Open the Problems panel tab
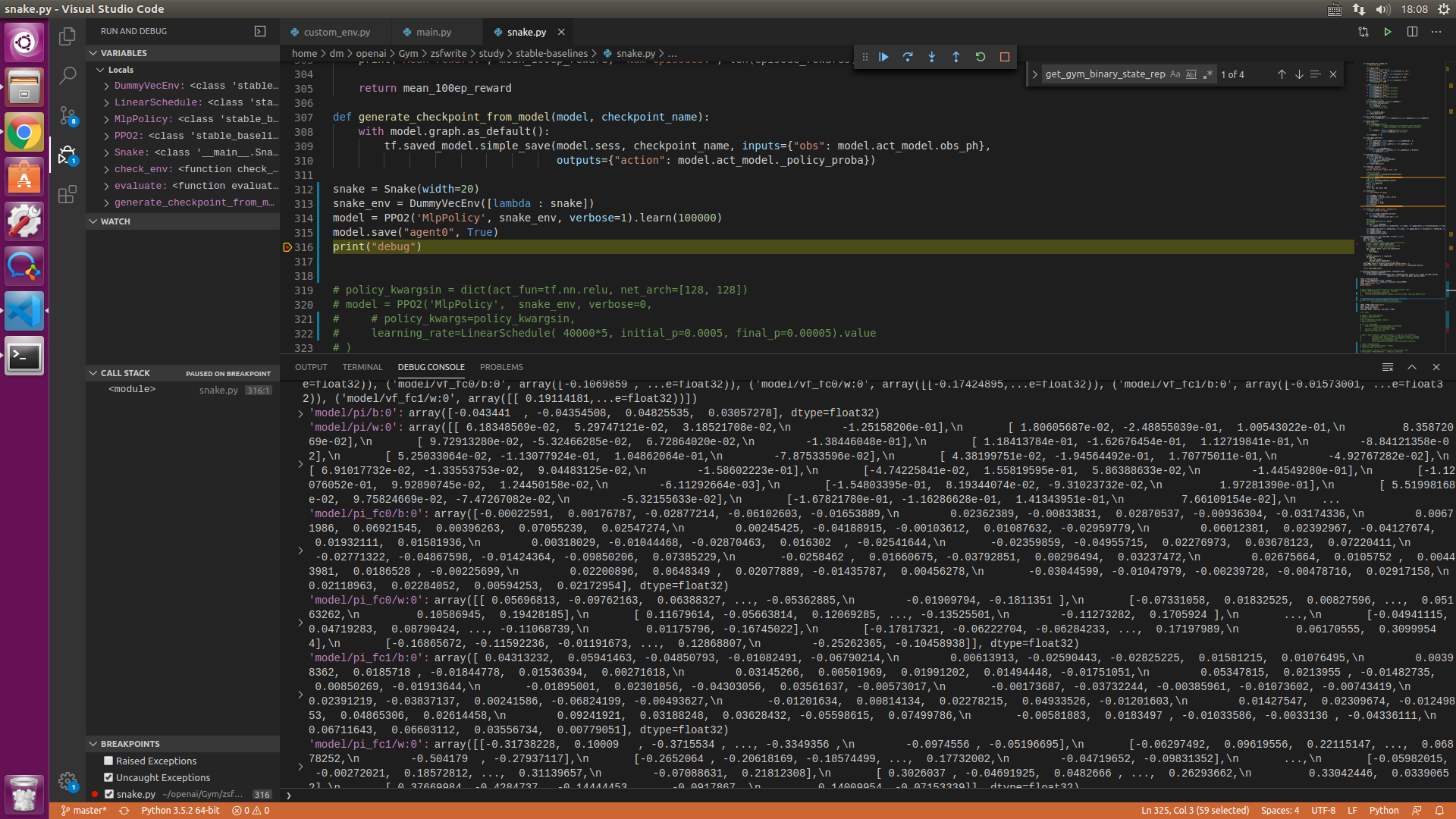The image size is (1456, 819). tap(501, 367)
